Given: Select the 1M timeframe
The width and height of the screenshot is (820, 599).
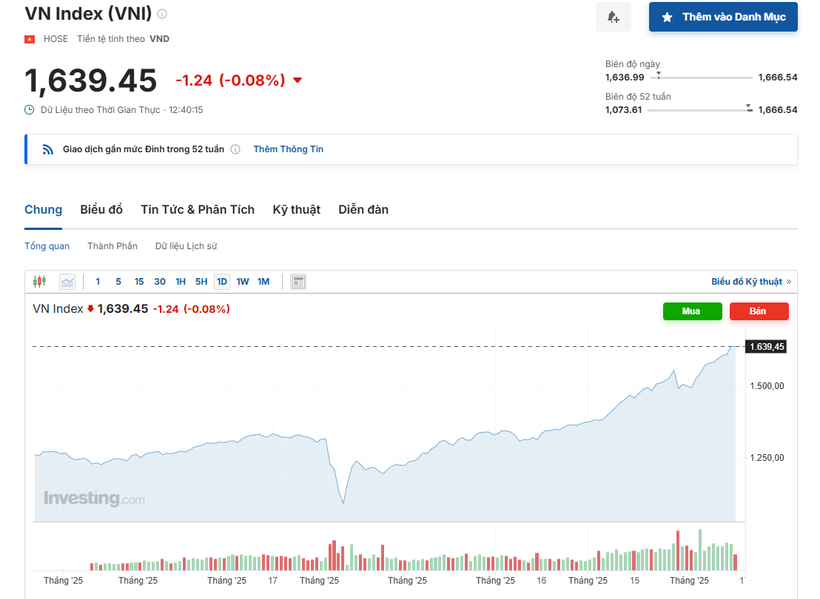Looking at the screenshot, I should tap(263, 281).
